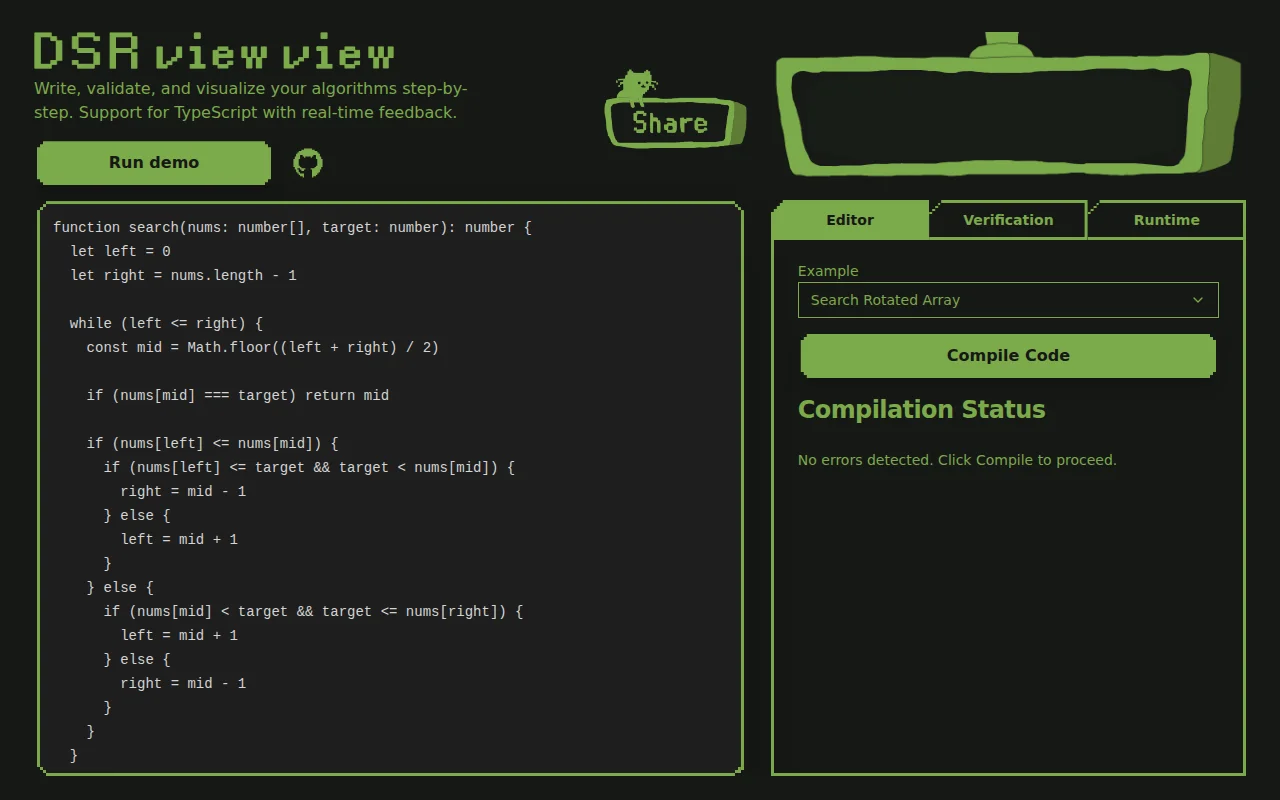
Task: Click the Example dropdown chevron arrow
Action: click(x=1198, y=300)
